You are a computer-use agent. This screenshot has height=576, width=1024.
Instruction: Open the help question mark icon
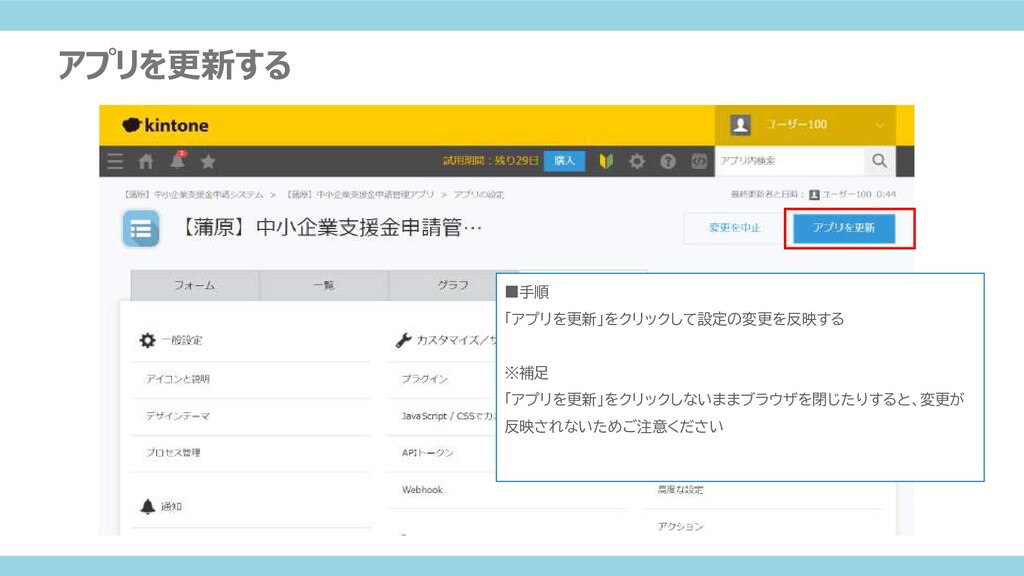[667, 161]
